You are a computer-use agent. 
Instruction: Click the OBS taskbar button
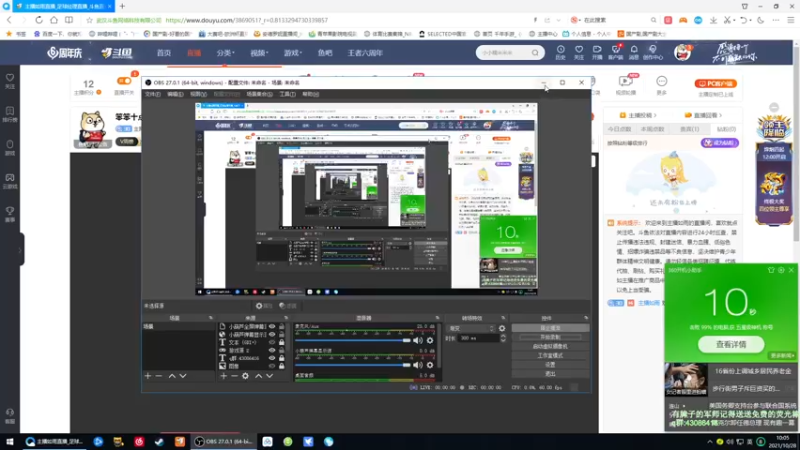click(x=224, y=442)
